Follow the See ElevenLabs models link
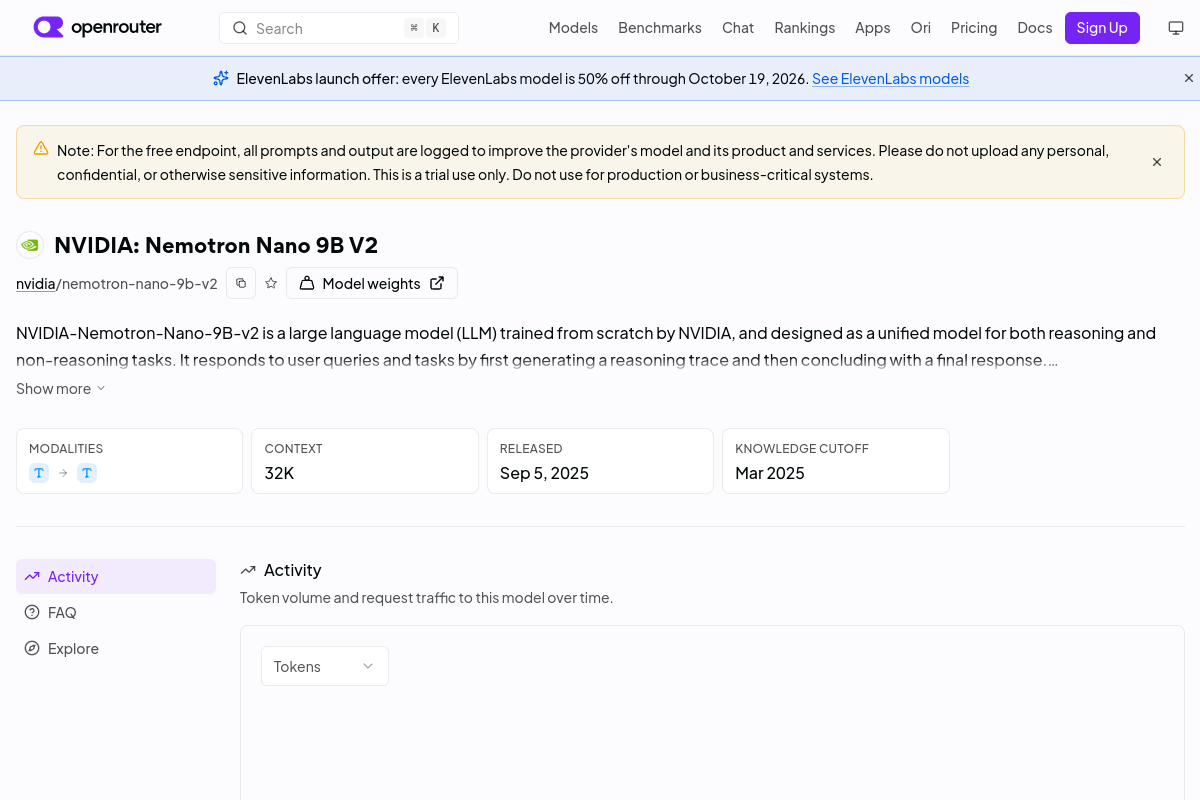 click(x=890, y=78)
